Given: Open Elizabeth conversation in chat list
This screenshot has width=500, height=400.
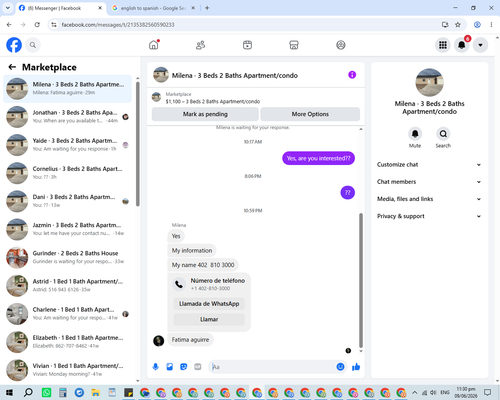Looking at the screenshot, I should (x=67, y=342).
